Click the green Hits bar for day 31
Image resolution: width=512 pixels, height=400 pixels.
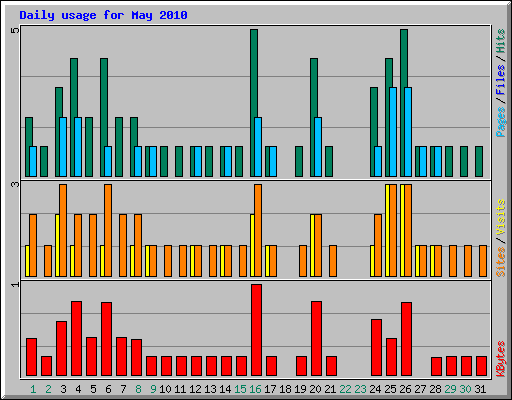(x=479, y=161)
